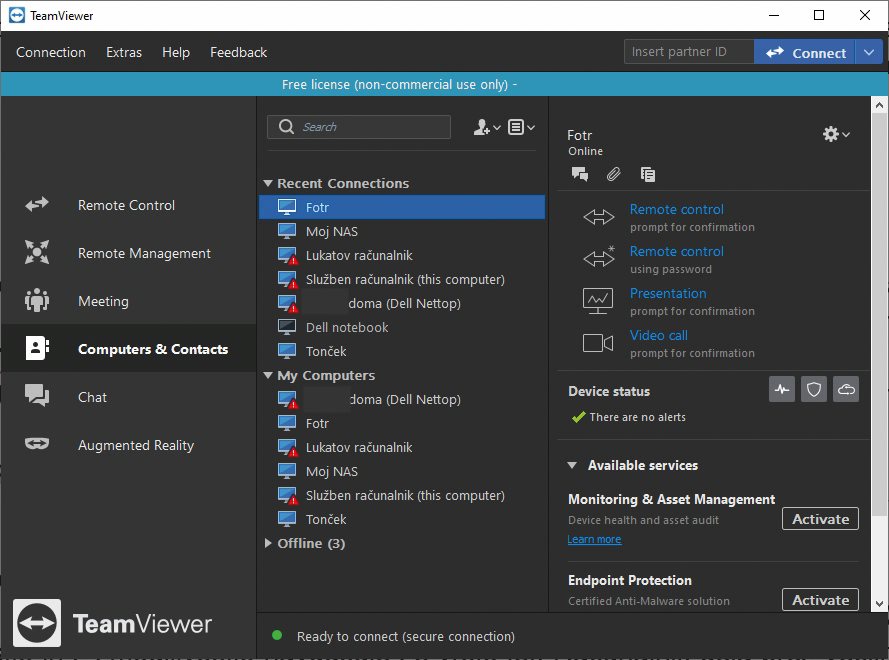Open Augmented Reality section

point(129,445)
